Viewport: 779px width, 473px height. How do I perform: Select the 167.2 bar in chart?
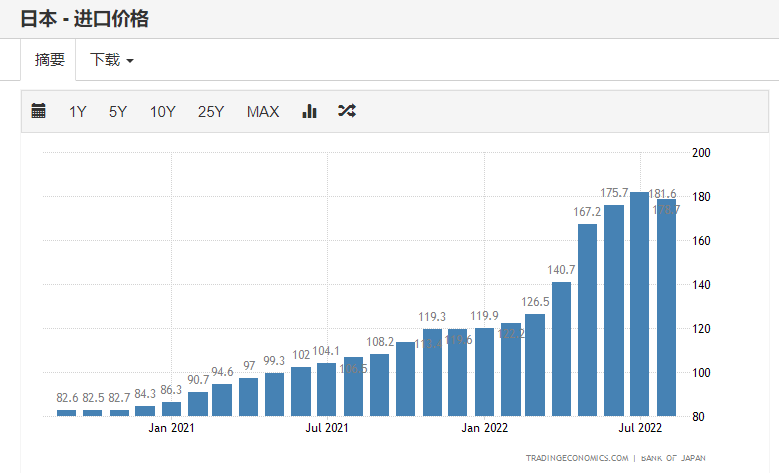588,320
